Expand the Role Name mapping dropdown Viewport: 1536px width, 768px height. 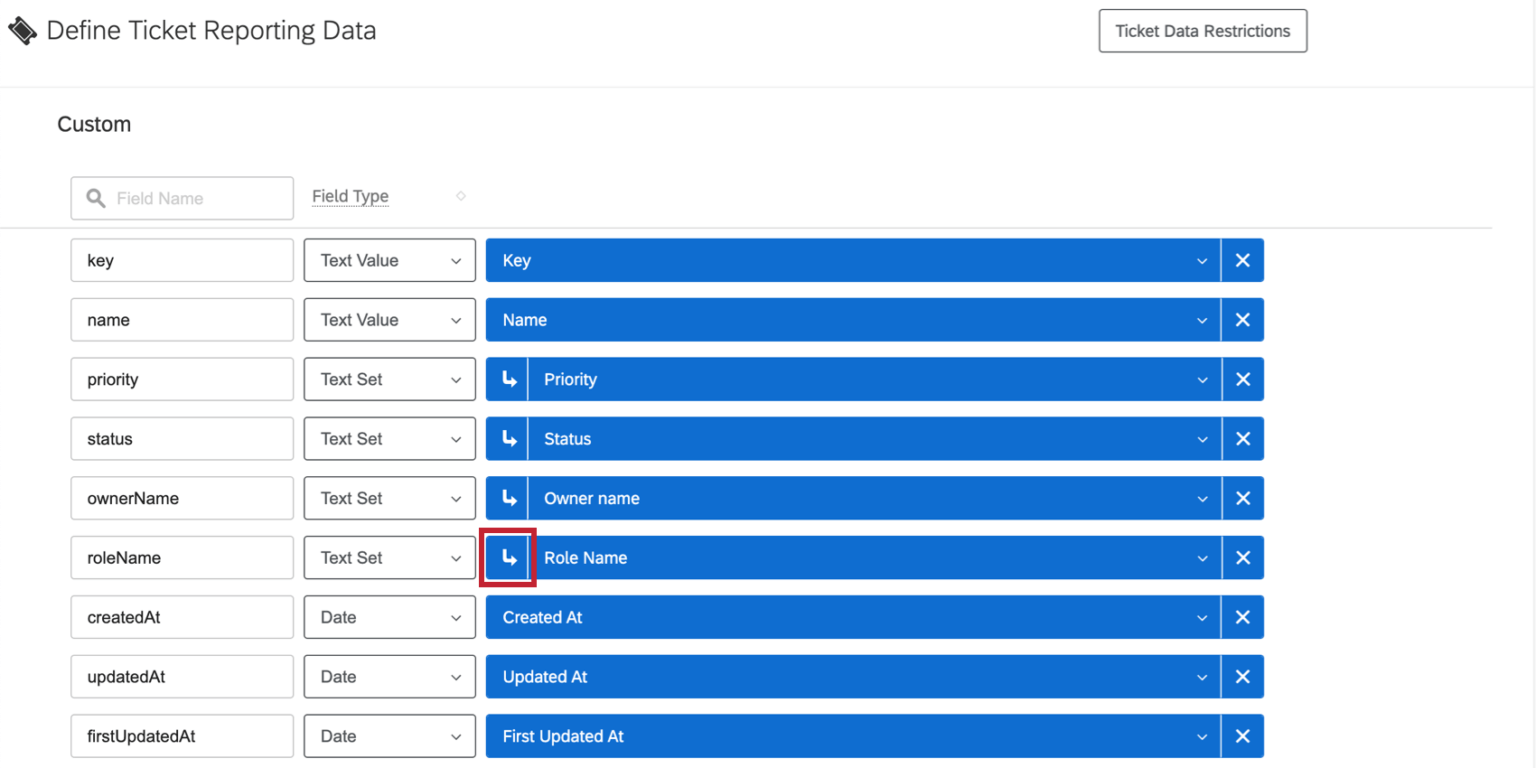1203,557
